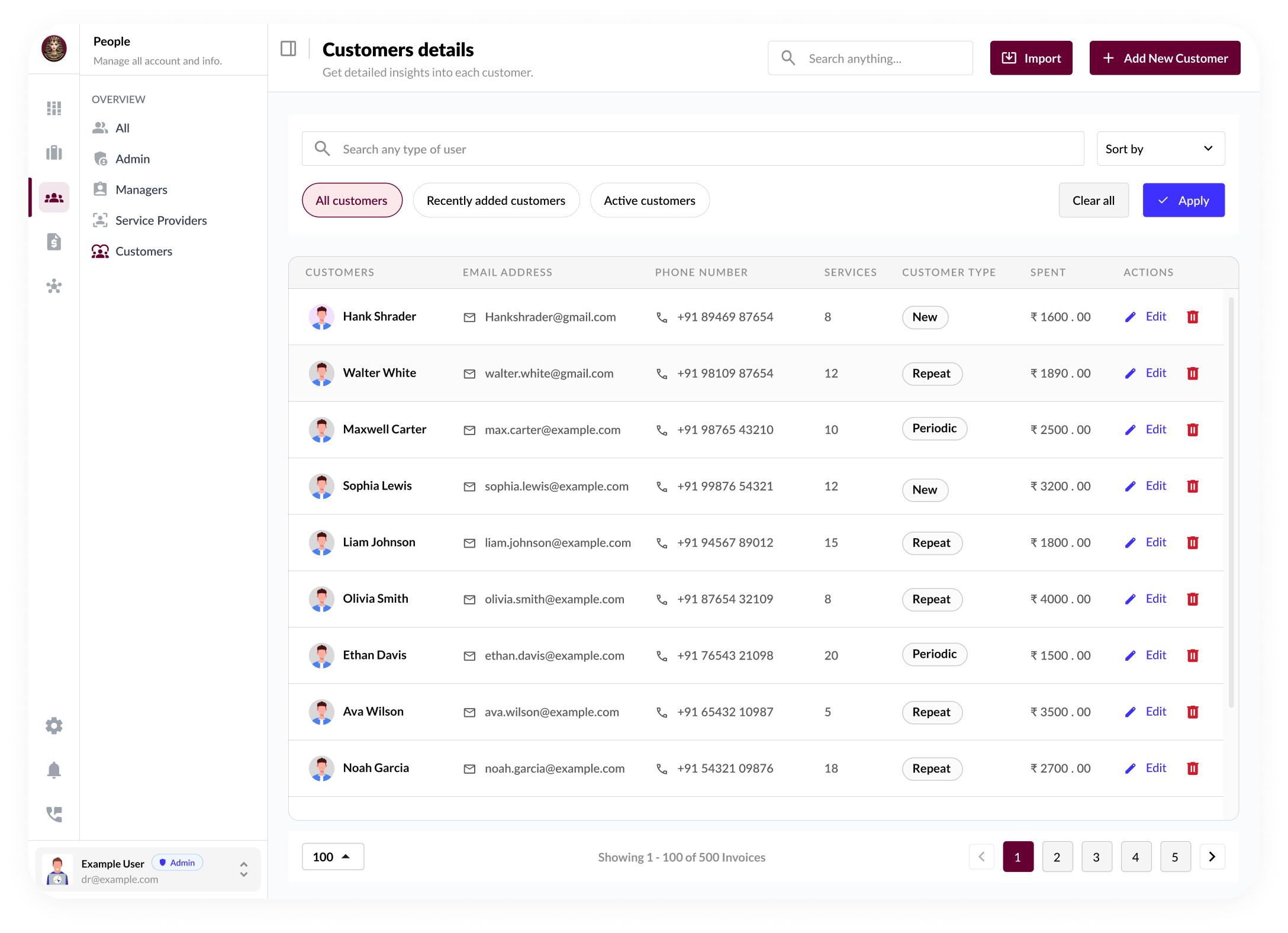The width and height of the screenshot is (1288, 933).
Task: Click the New tag for Sophia Lewis
Action: (925, 490)
